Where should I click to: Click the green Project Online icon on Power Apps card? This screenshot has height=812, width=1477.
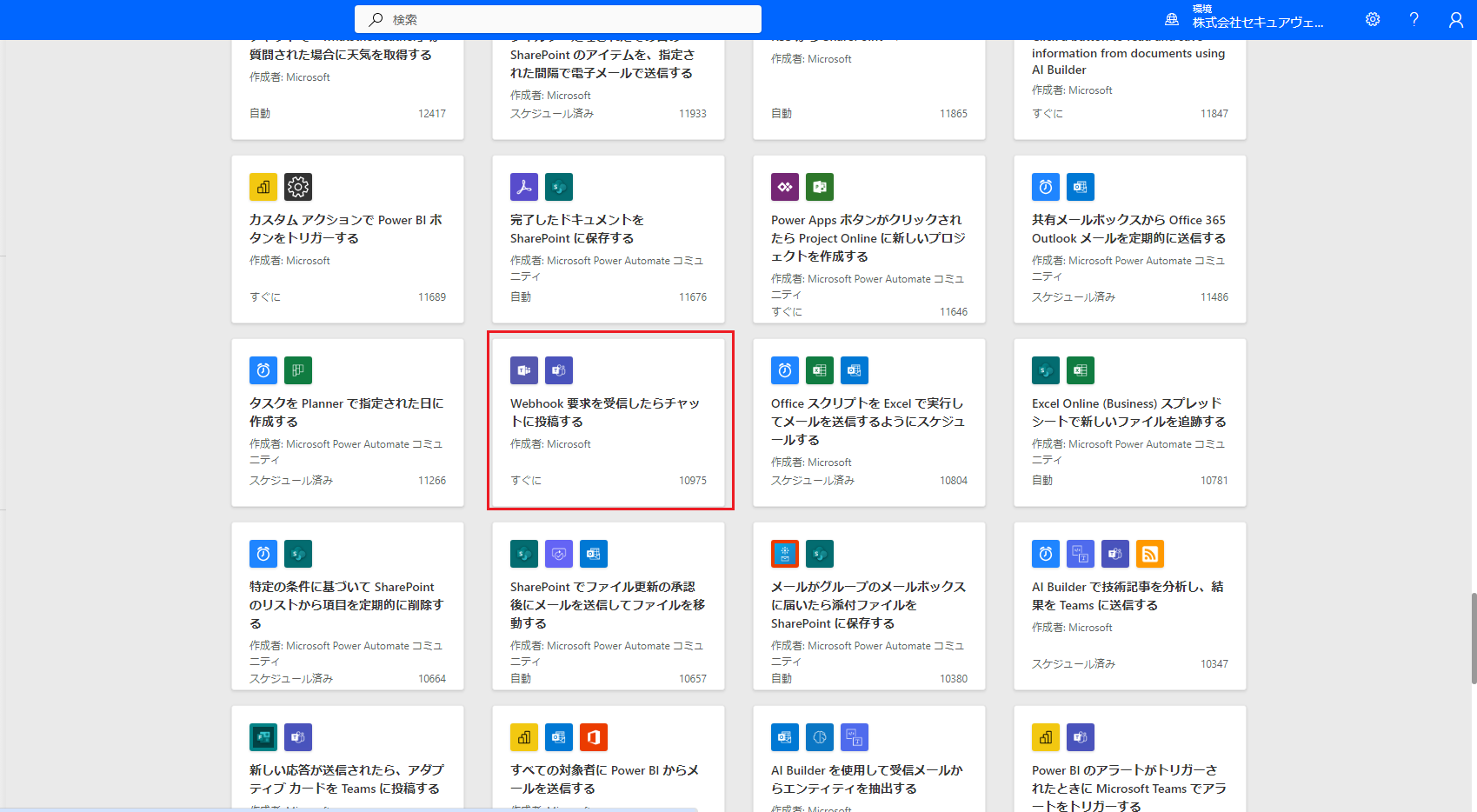click(820, 187)
